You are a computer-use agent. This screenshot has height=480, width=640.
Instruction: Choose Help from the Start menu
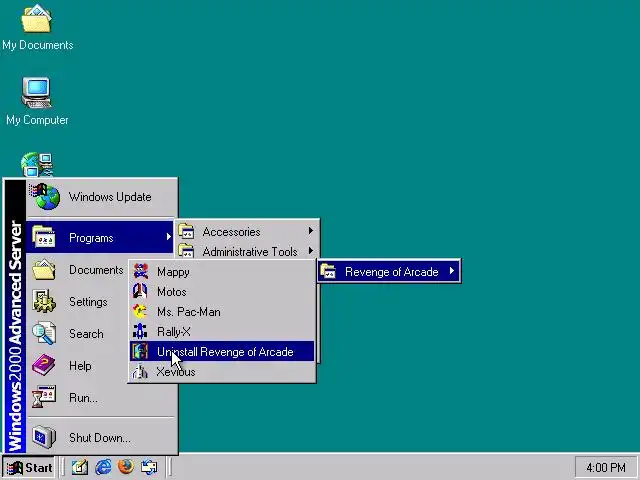tap(77, 365)
